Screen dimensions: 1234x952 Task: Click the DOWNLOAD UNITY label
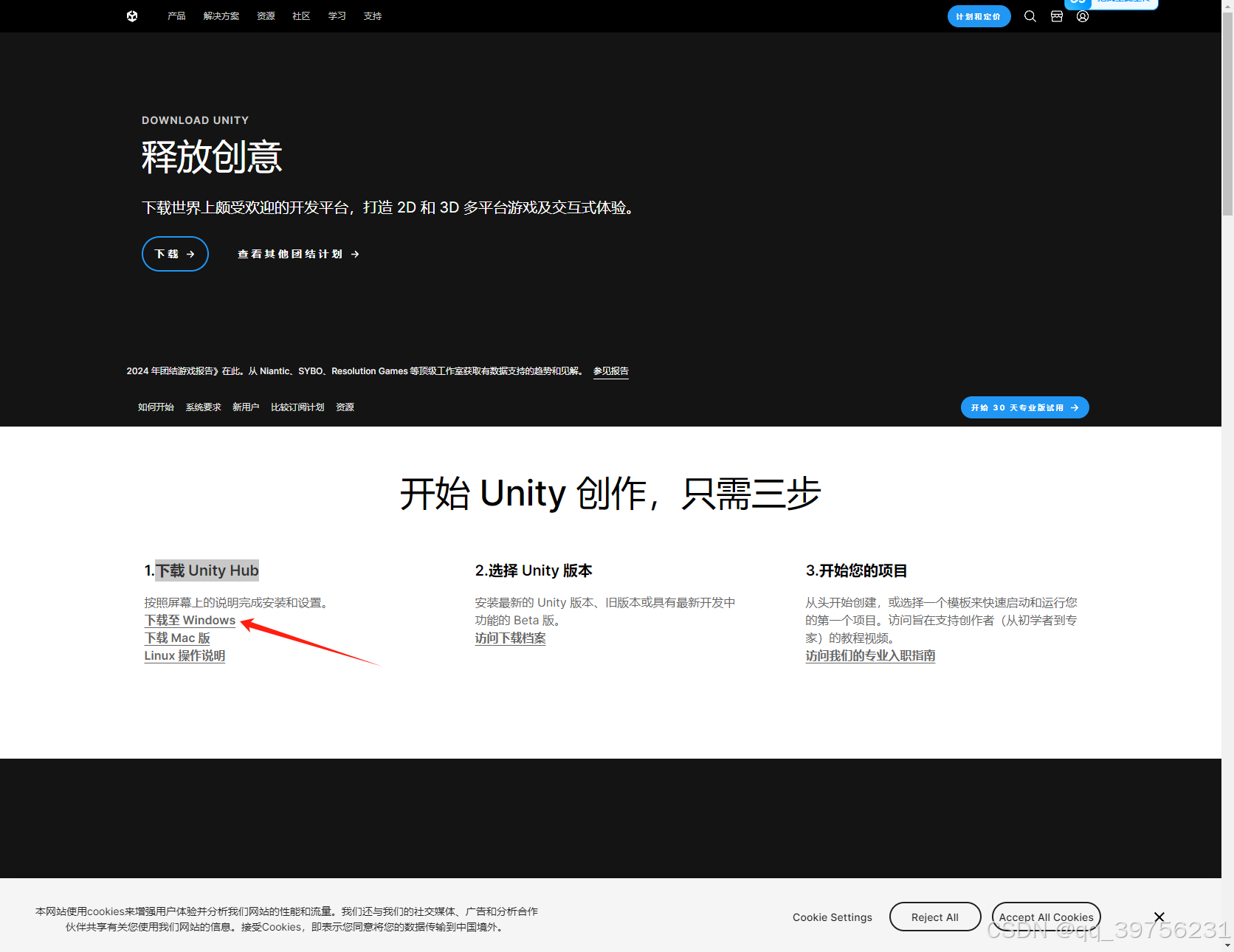(x=195, y=120)
